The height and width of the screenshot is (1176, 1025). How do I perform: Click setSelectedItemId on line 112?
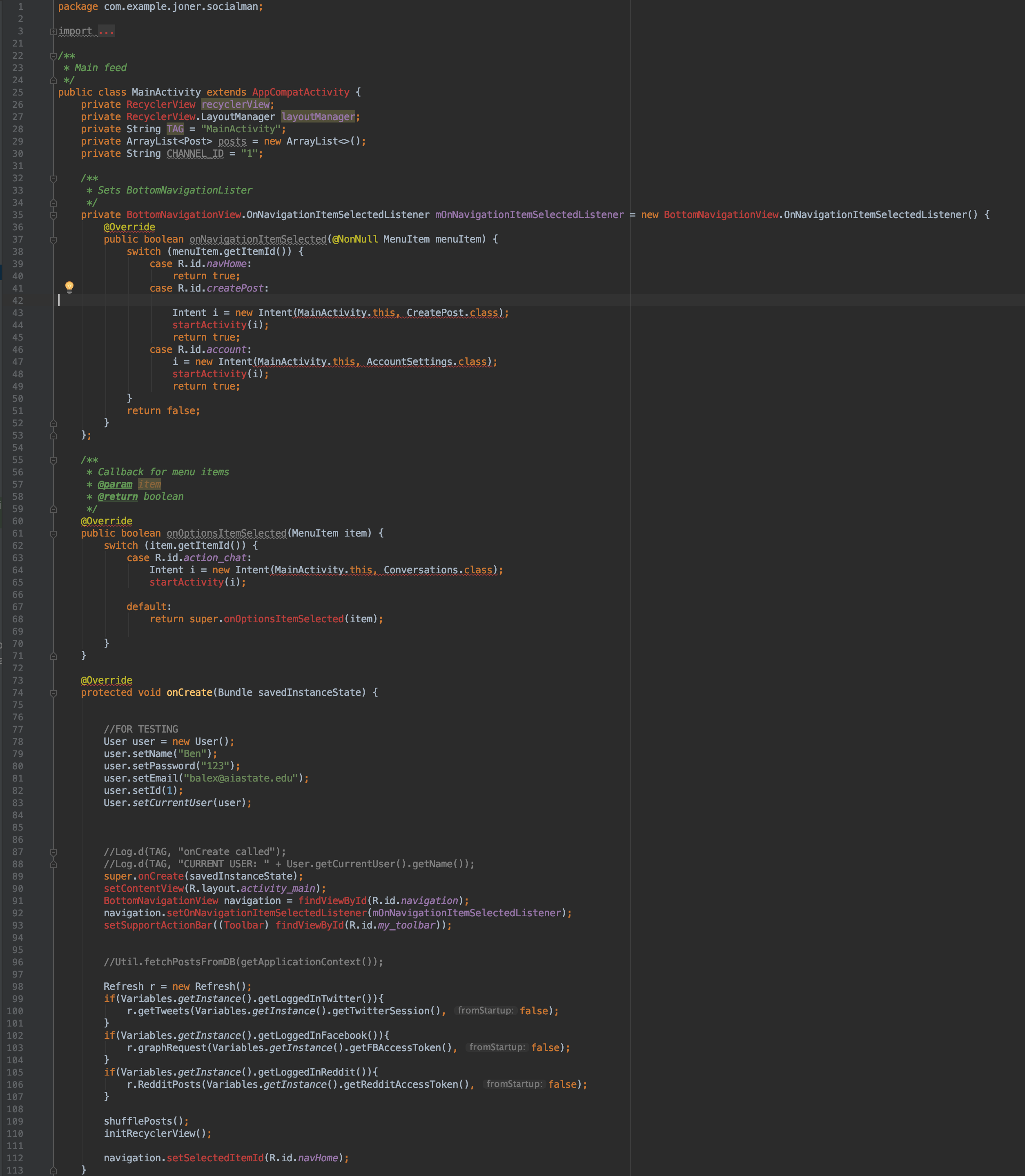[215, 1158]
